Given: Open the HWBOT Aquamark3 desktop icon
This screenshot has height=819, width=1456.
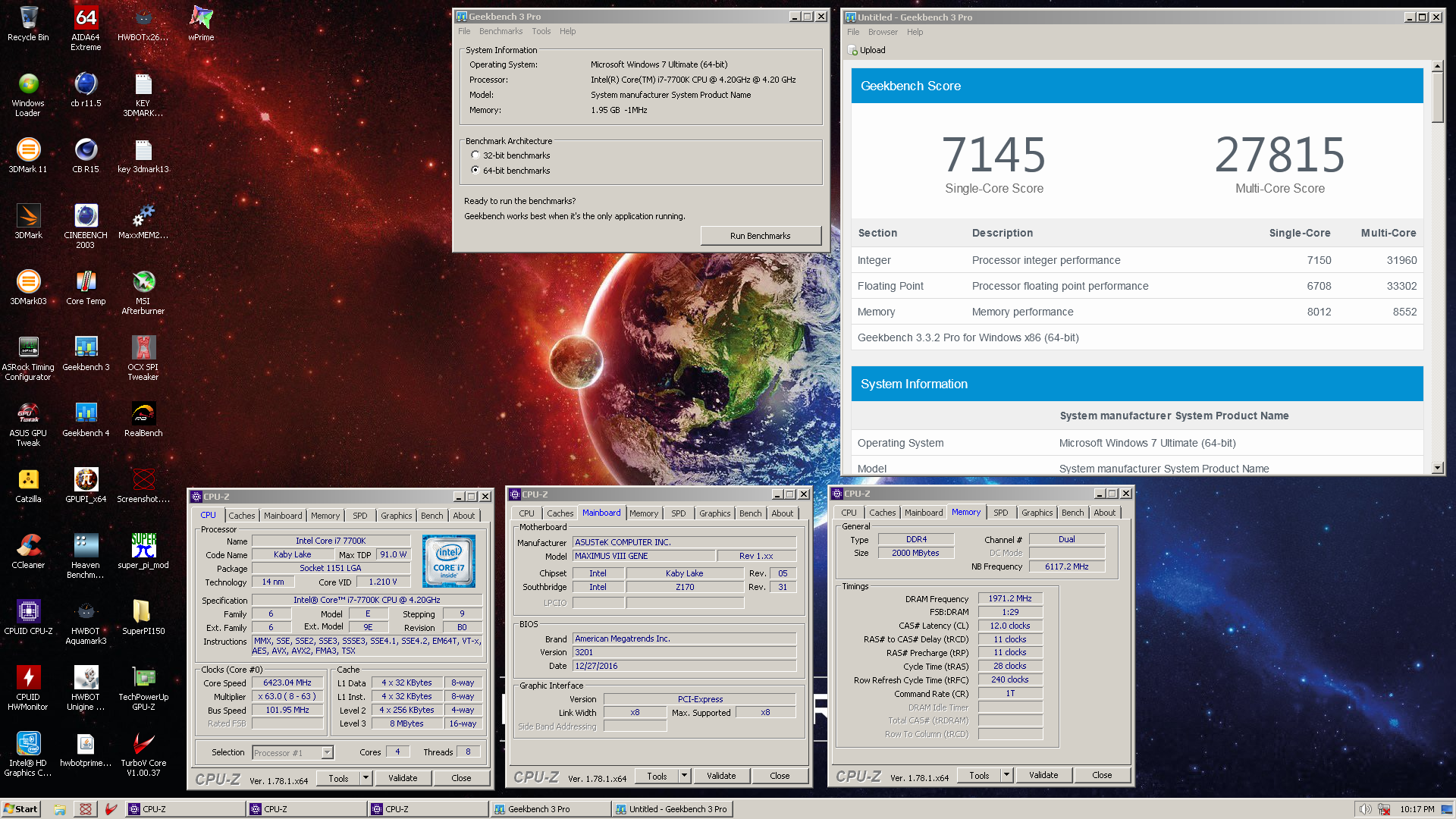Looking at the screenshot, I should (x=86, y=622).
